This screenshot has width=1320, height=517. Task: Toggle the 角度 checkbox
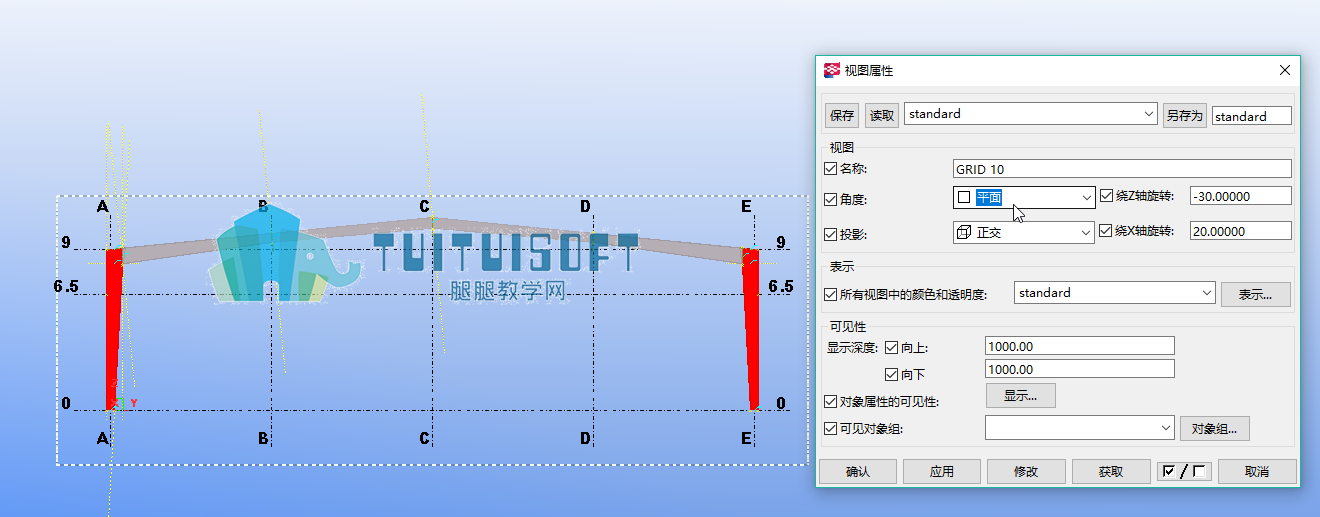point(830,199)
